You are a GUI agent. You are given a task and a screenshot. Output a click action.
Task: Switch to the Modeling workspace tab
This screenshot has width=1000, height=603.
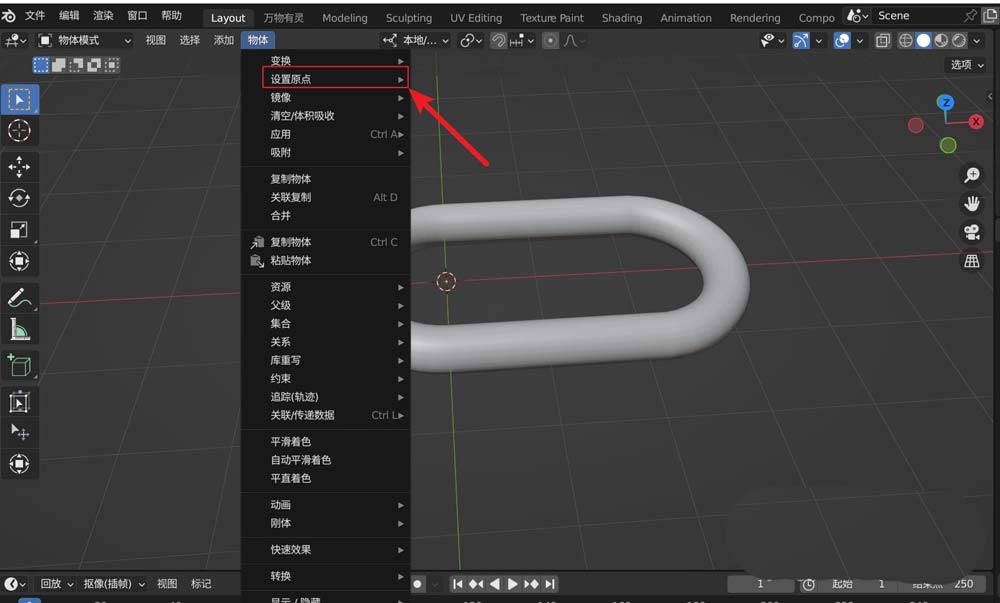tap(344, 17)
